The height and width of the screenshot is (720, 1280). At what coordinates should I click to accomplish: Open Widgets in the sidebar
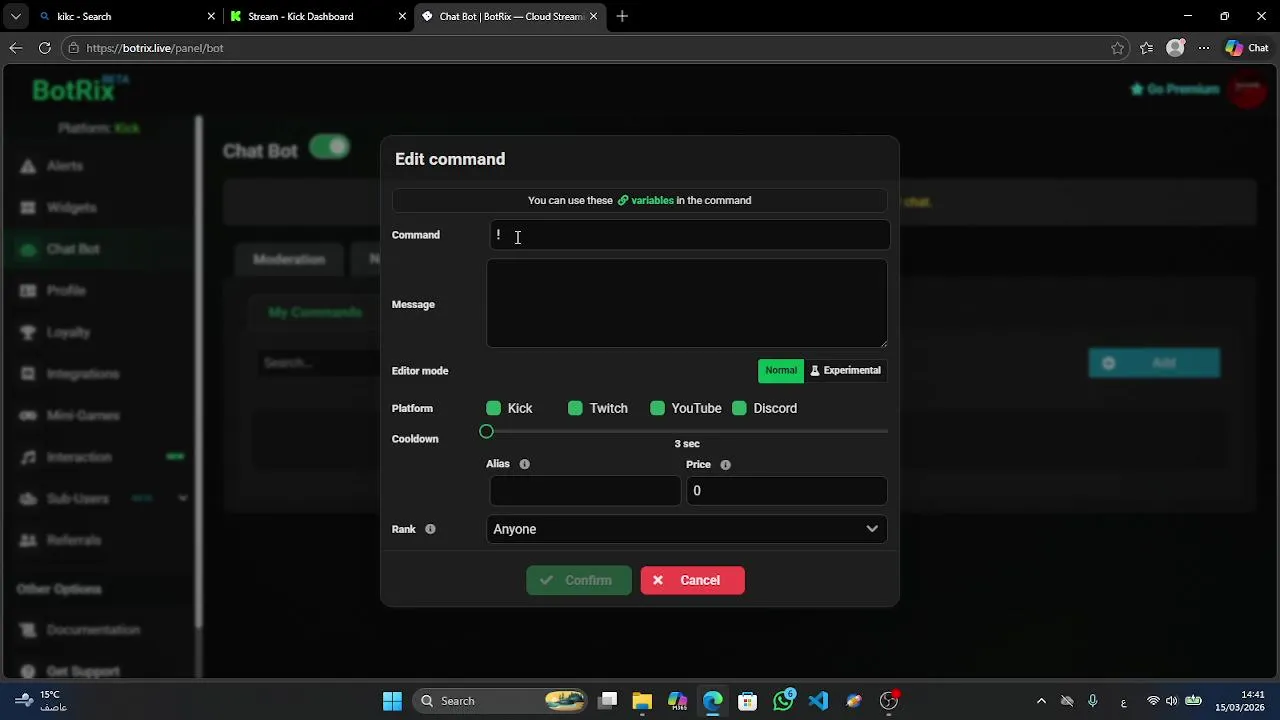tap(71, 208)
